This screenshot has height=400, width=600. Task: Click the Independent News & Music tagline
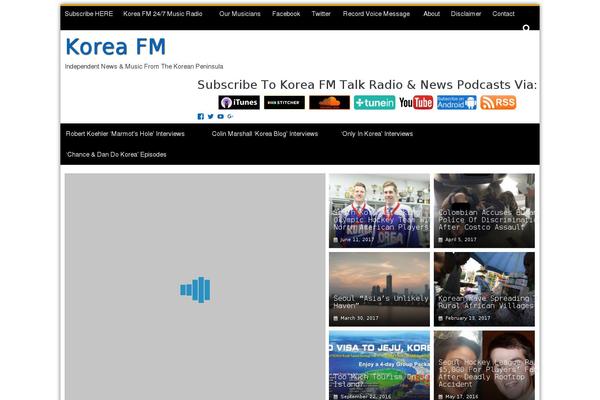coord(144,67)
